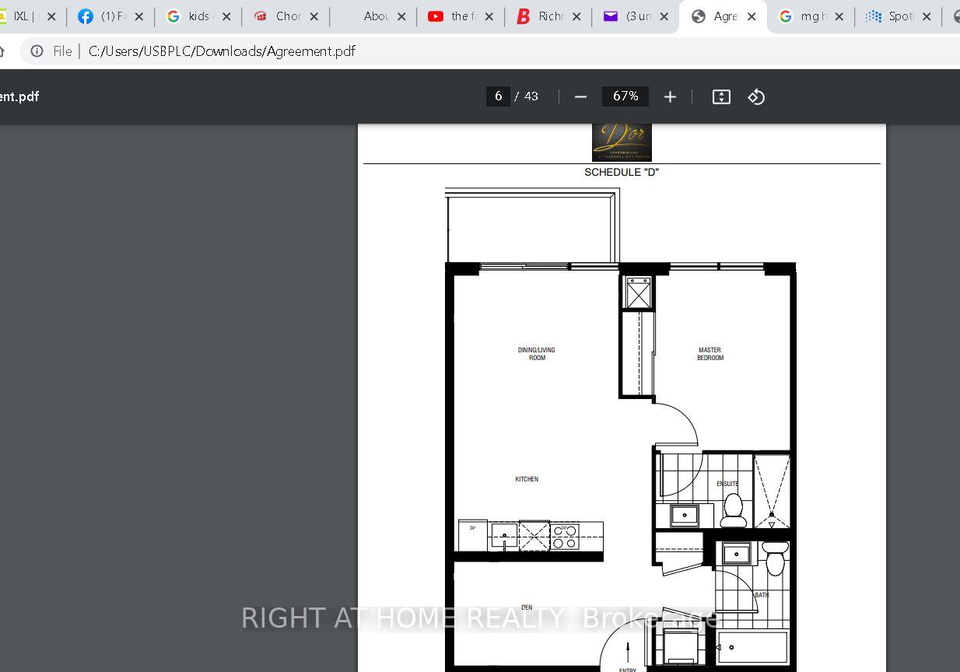The image size is (960, 672).
Task: Close the Facebook tab
Action: click(139, 17)
